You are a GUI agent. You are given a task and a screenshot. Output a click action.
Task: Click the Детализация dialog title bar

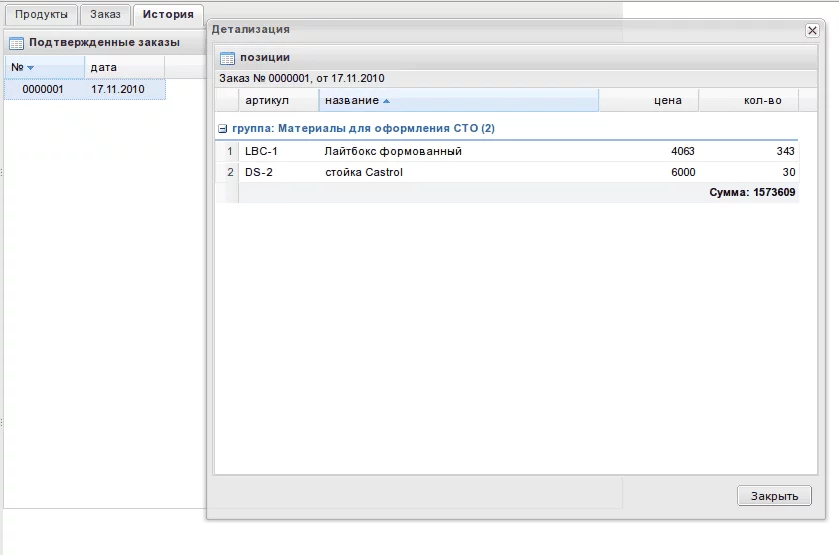(500, 30)
